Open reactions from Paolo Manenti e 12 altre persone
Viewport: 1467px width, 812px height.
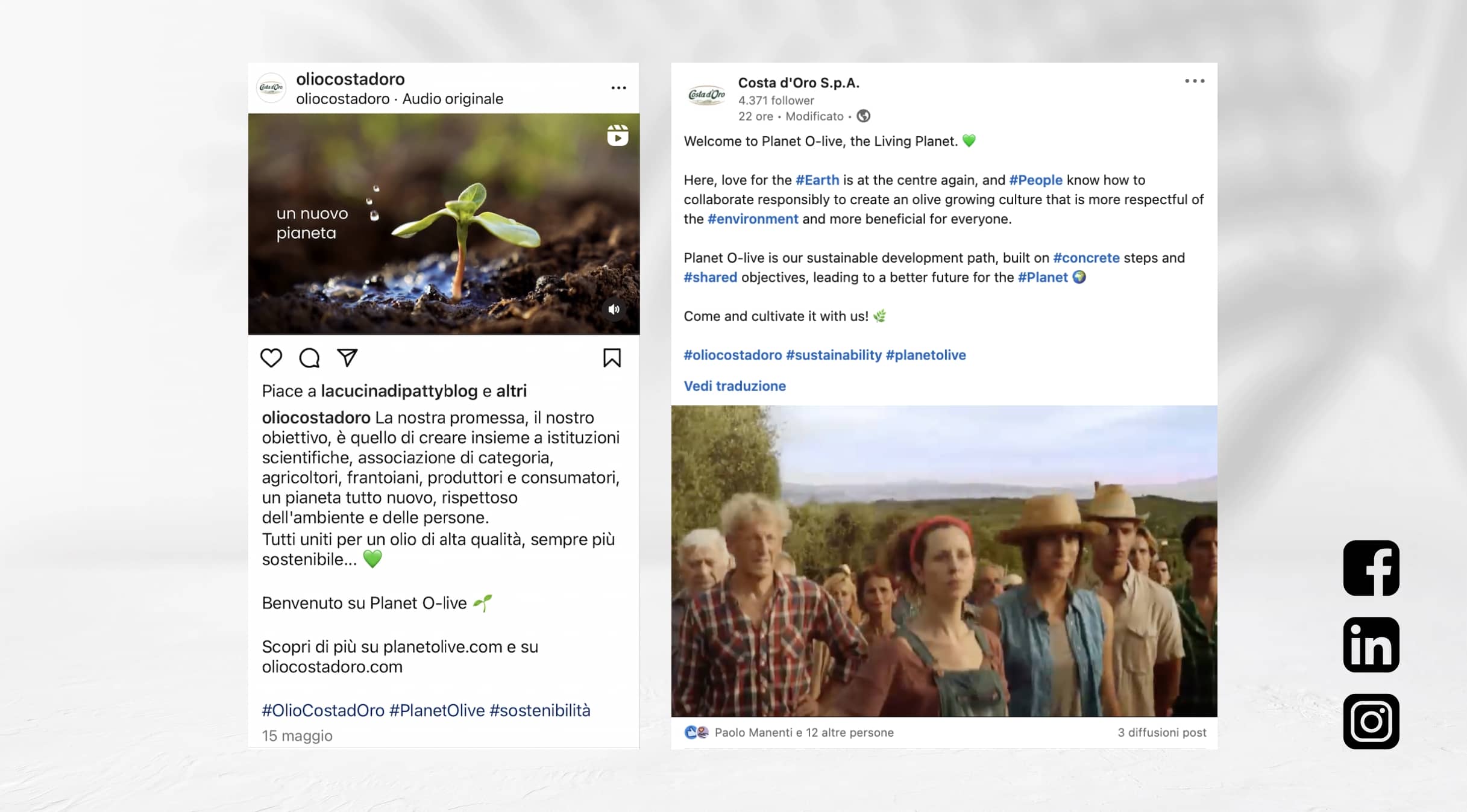point(804,732)
